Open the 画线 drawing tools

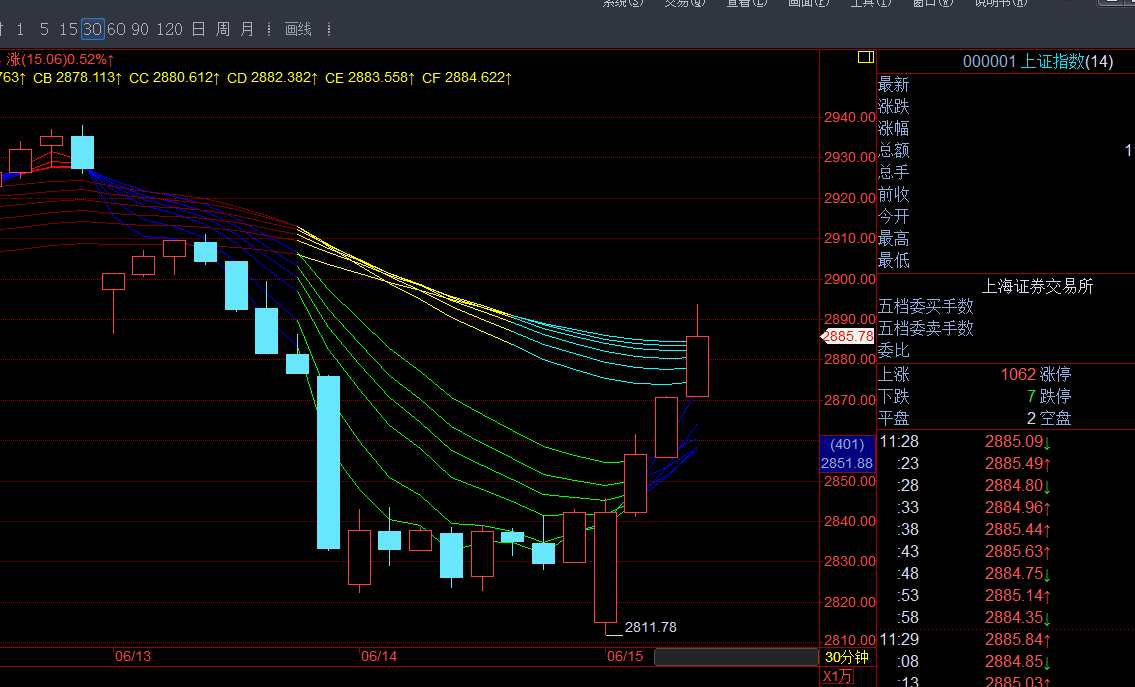(x=299, y=29)
